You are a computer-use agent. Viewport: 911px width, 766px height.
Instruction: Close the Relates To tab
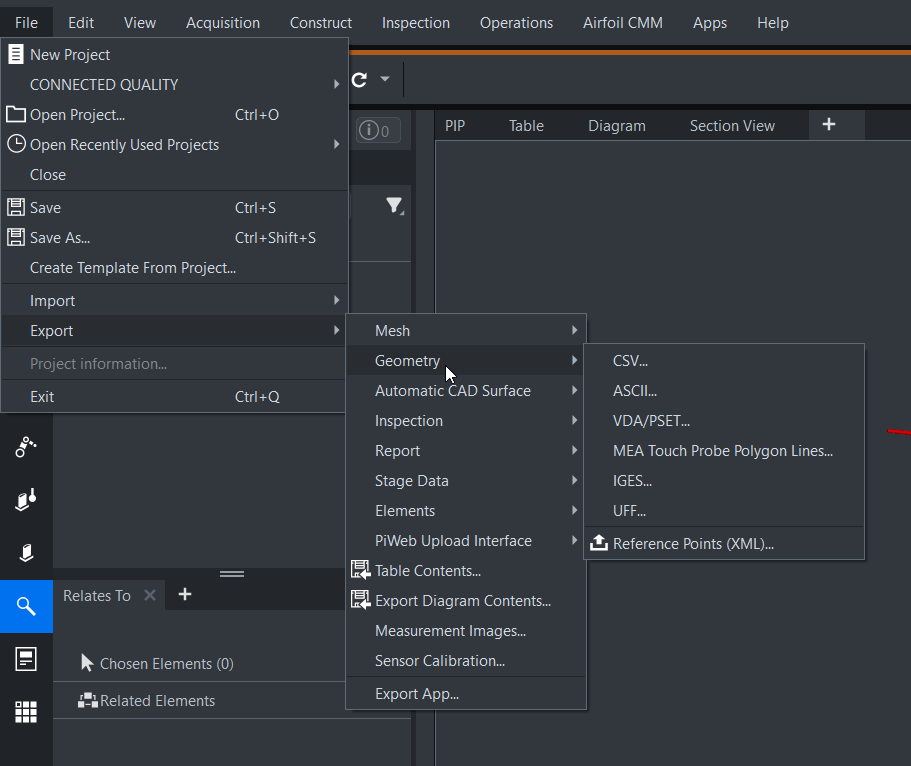point(150,595)
